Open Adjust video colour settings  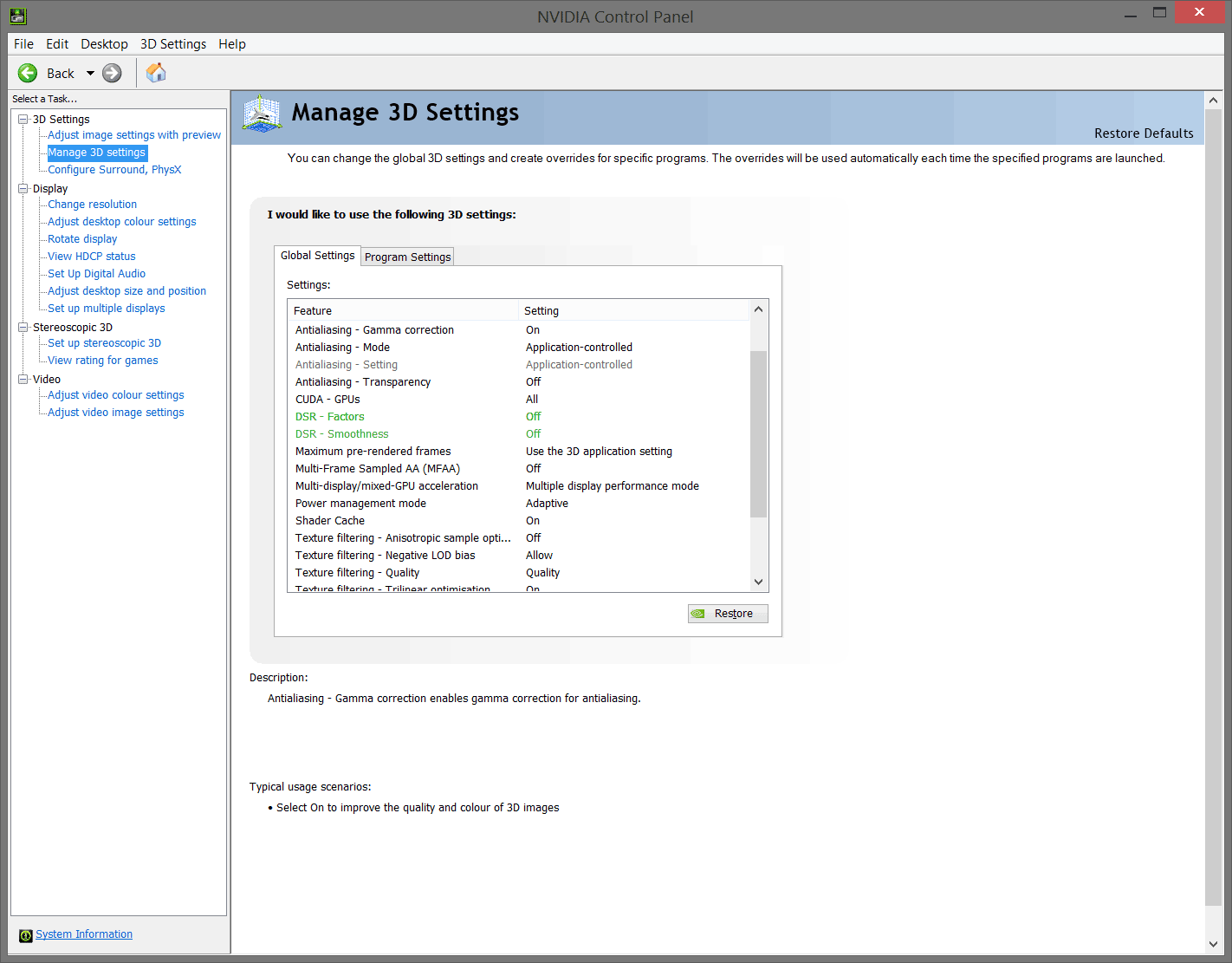[x=116, y=395]
